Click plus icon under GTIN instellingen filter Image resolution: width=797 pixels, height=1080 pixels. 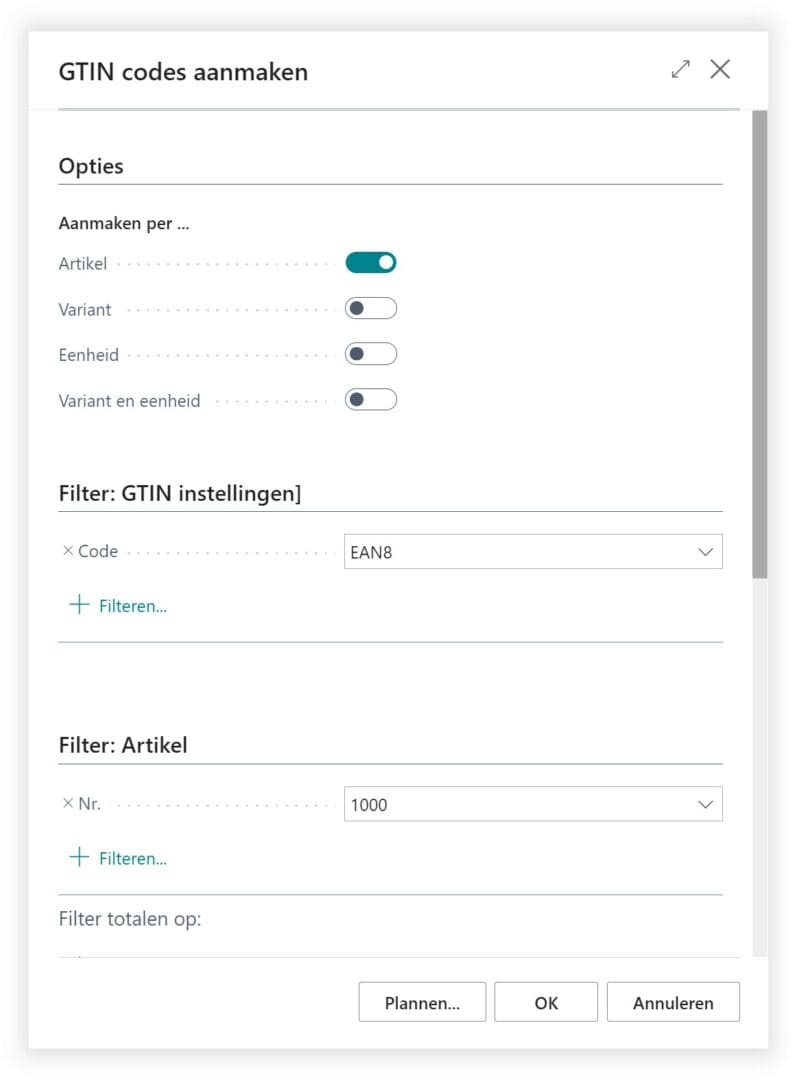pos(79,605)
